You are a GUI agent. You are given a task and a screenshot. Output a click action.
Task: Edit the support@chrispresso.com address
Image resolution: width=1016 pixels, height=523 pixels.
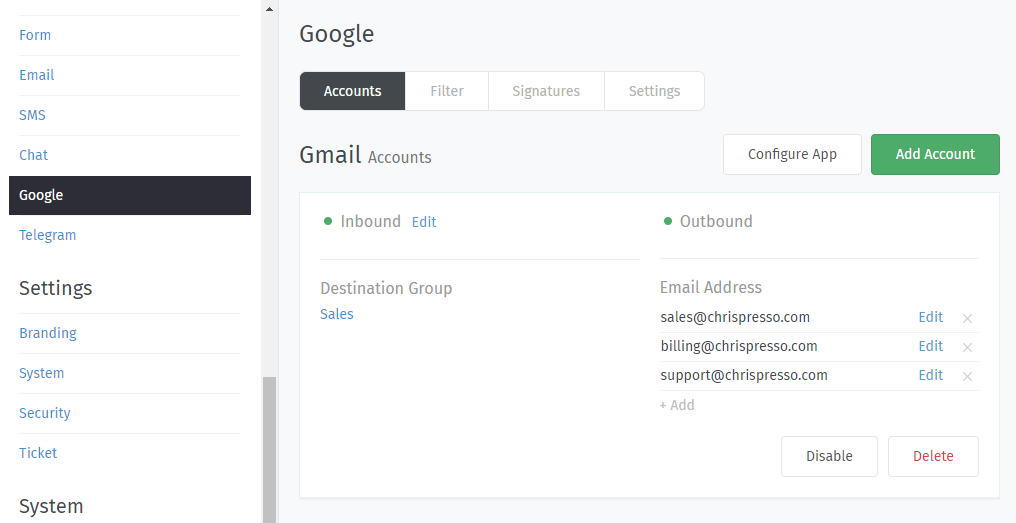click(x=930, y=375)
